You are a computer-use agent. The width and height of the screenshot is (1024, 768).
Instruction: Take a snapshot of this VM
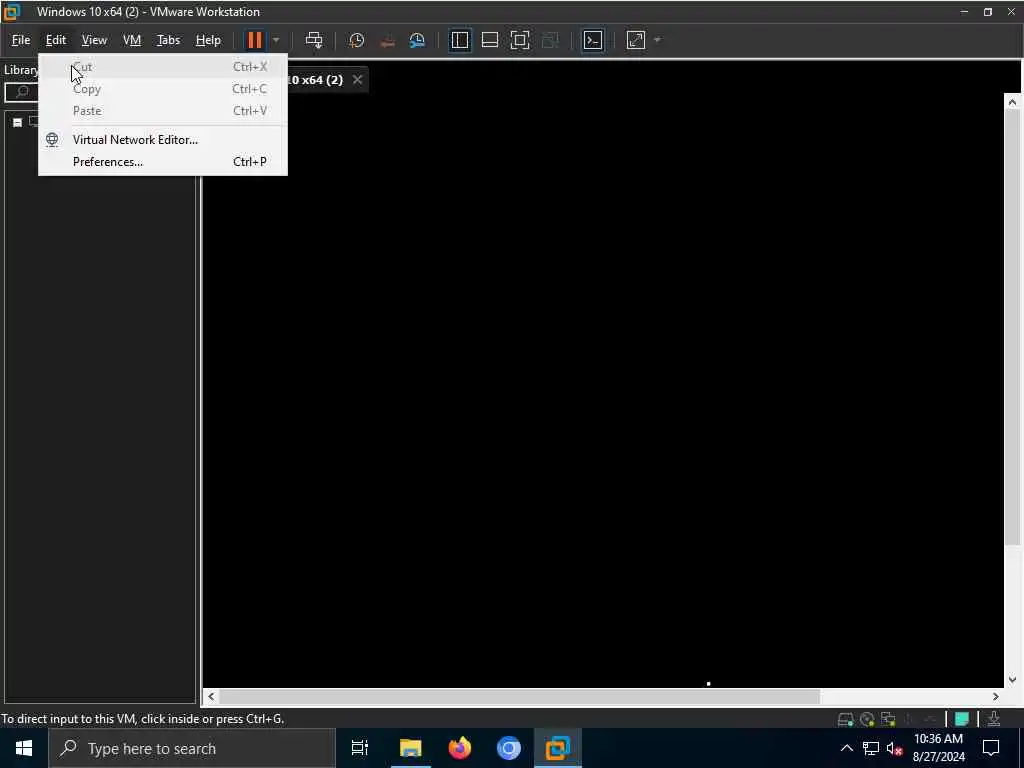click(x=357, y=40)
